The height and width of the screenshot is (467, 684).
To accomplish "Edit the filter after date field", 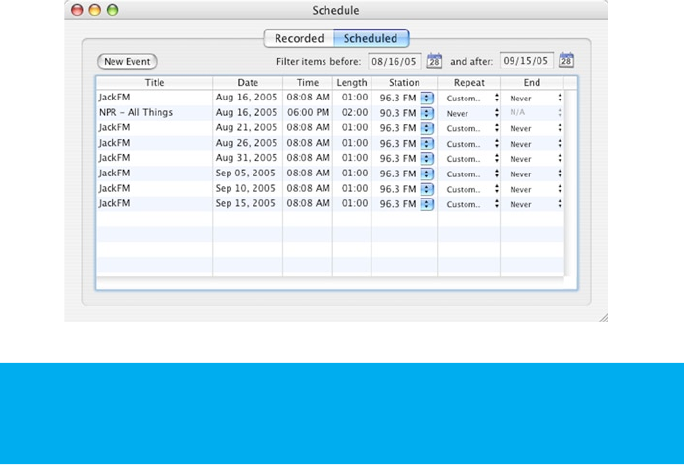I will pos(526,61).
